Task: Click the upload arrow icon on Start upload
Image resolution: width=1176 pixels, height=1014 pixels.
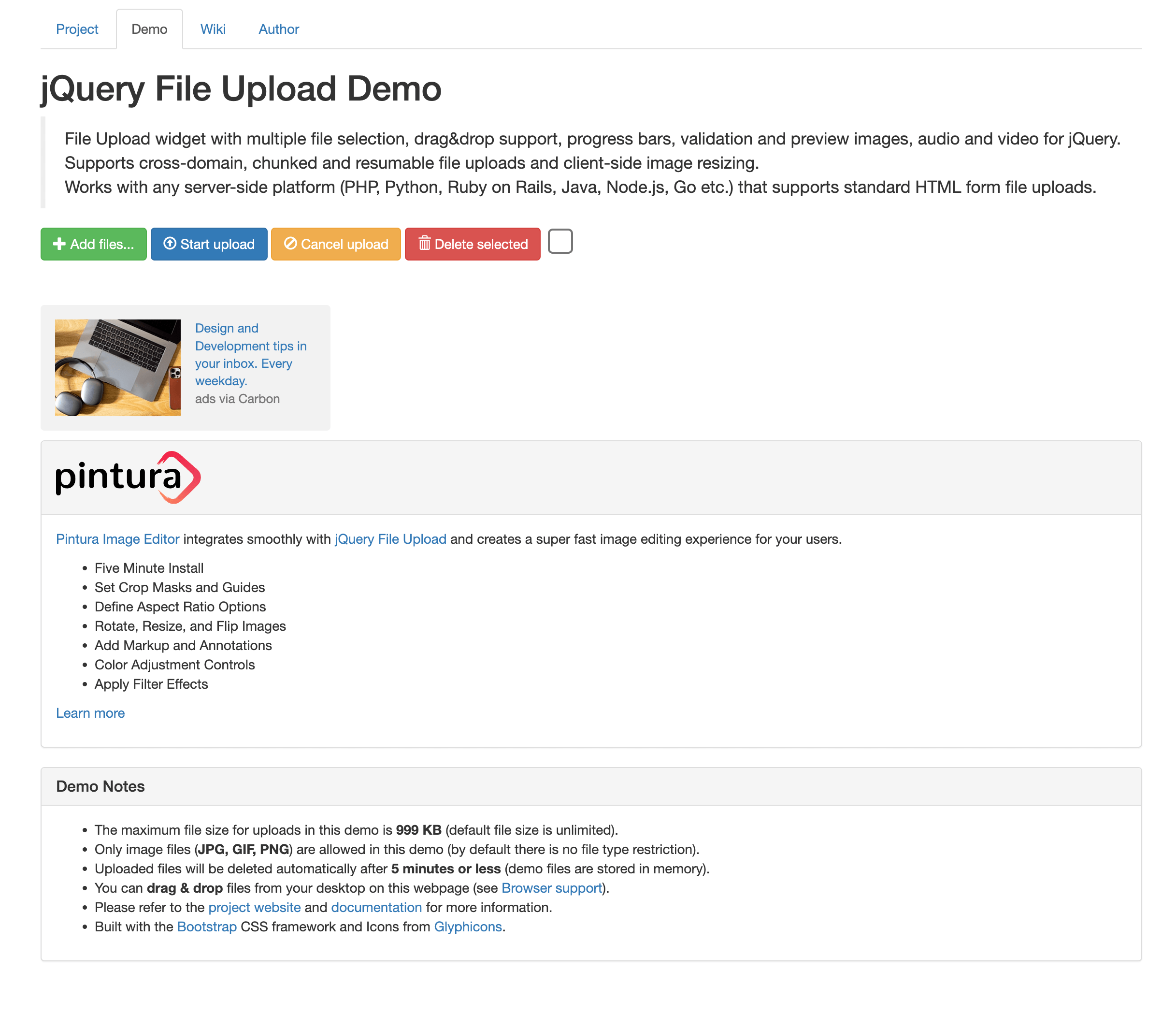Action: click(x=170, y=244)
